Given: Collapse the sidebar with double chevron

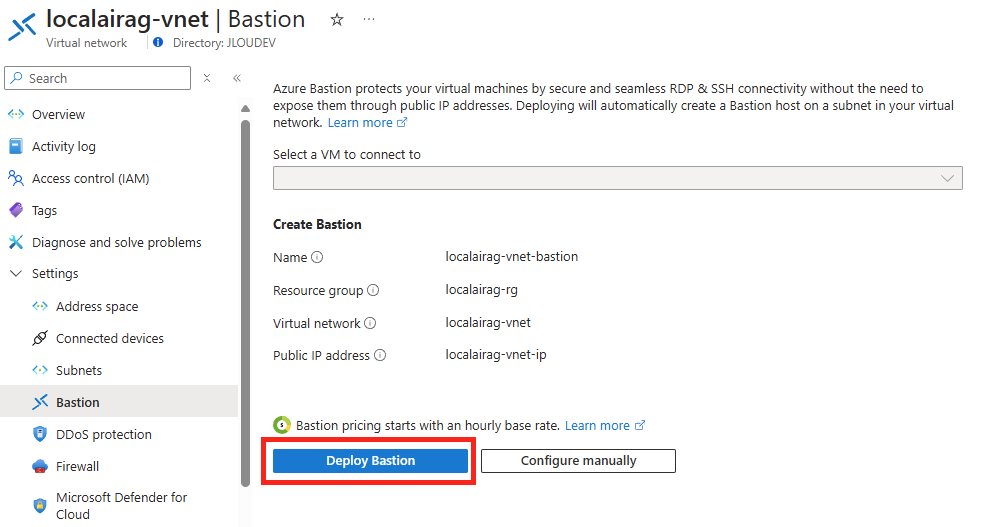Looking at the screenshot, I should [237, 78].
